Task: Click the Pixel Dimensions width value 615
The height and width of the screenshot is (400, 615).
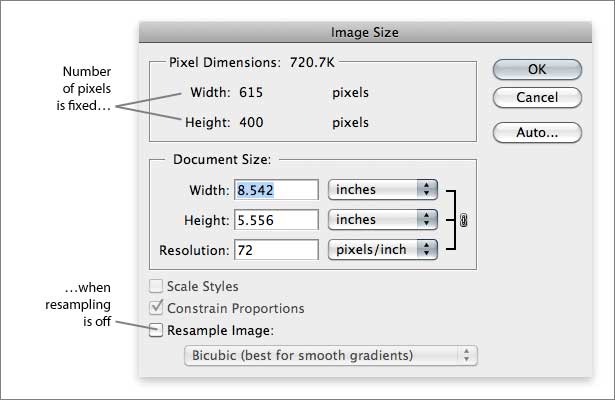Action: 251,93
